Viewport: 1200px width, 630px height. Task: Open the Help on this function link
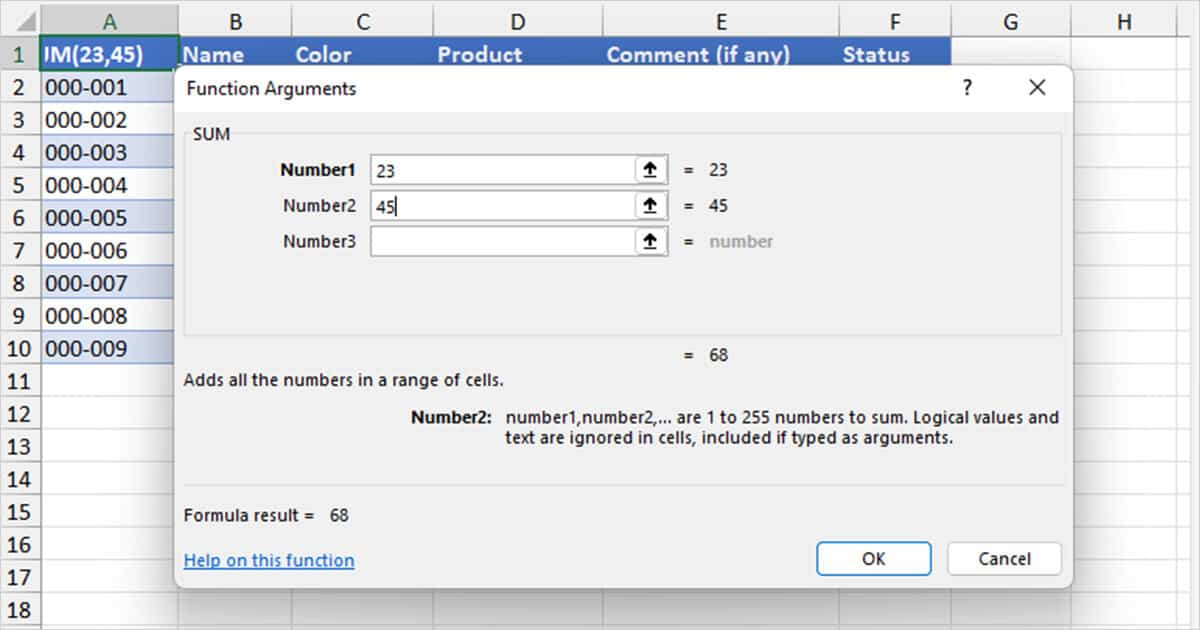click(x=268, y=561)
